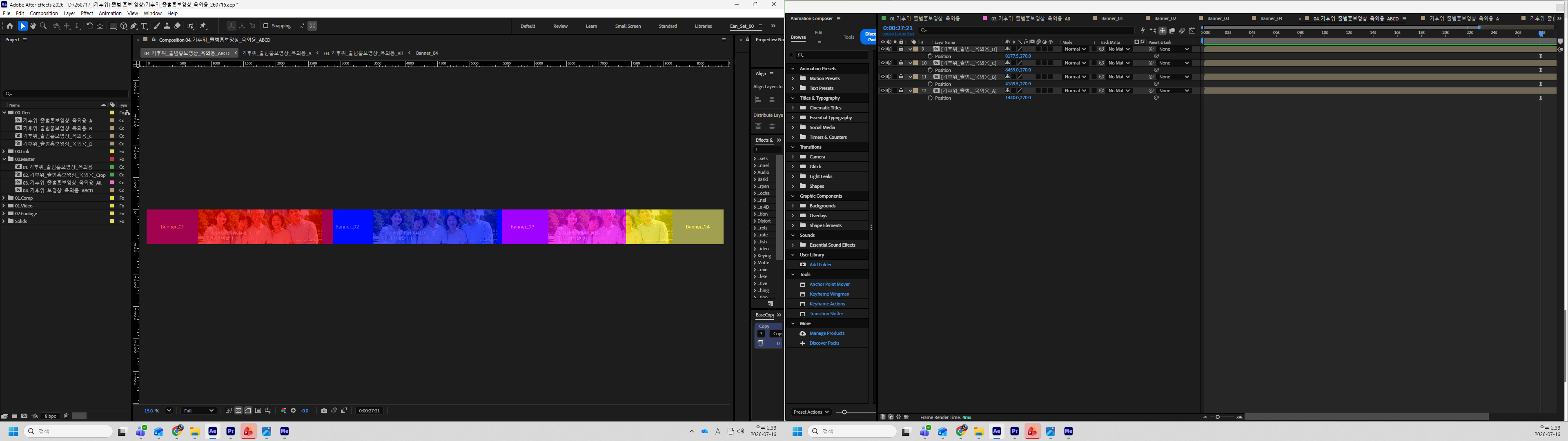Click the Project panel search field
Image resolution: width=1568 pixels, height=441 pixels.
[66, 94]
